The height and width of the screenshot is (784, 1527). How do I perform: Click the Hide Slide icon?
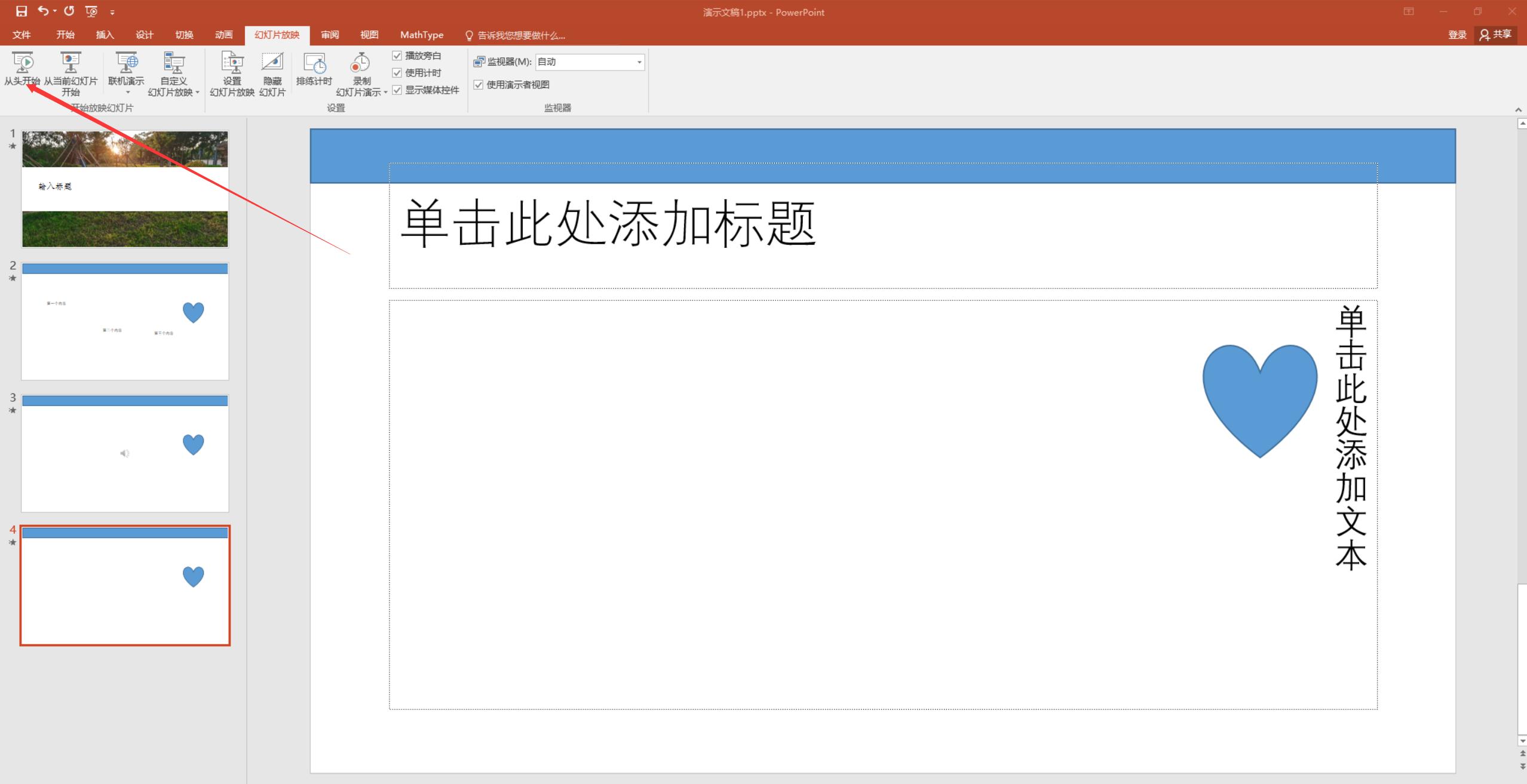(x=272, y=62)
